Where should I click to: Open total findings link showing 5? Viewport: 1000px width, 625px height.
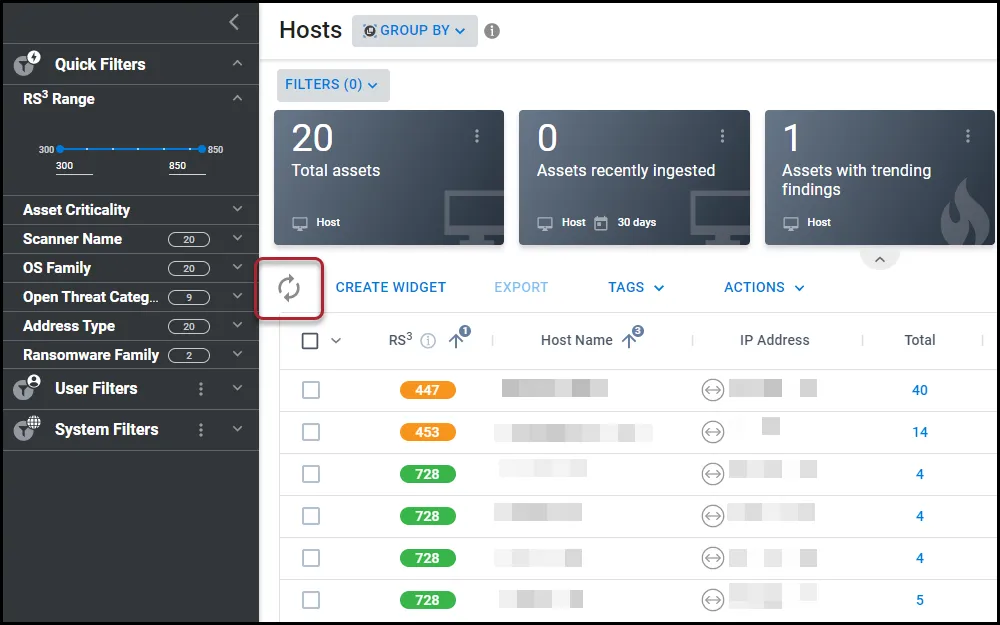click(920, 600)
